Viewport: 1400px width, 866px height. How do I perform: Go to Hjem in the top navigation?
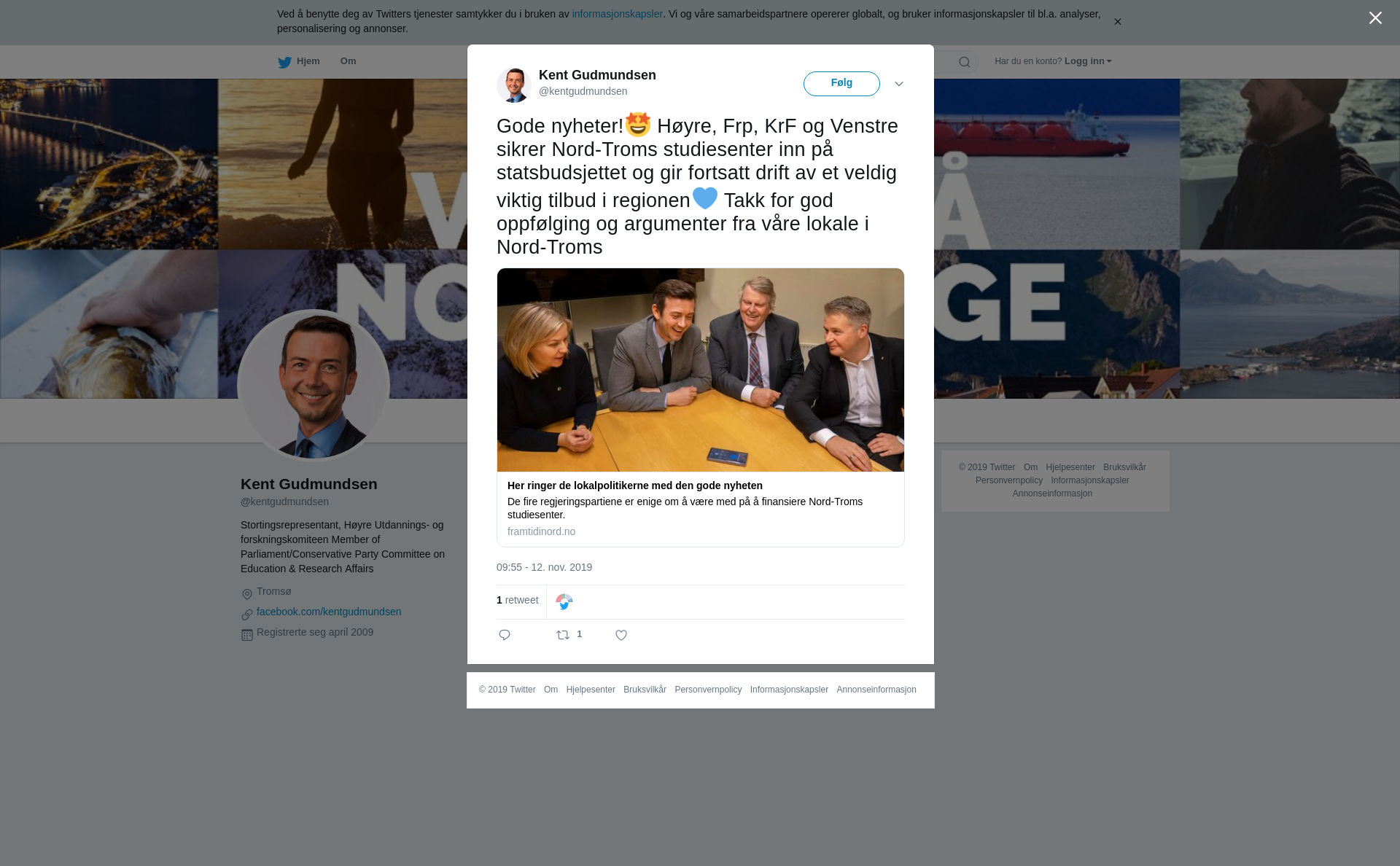coord(308,61)
